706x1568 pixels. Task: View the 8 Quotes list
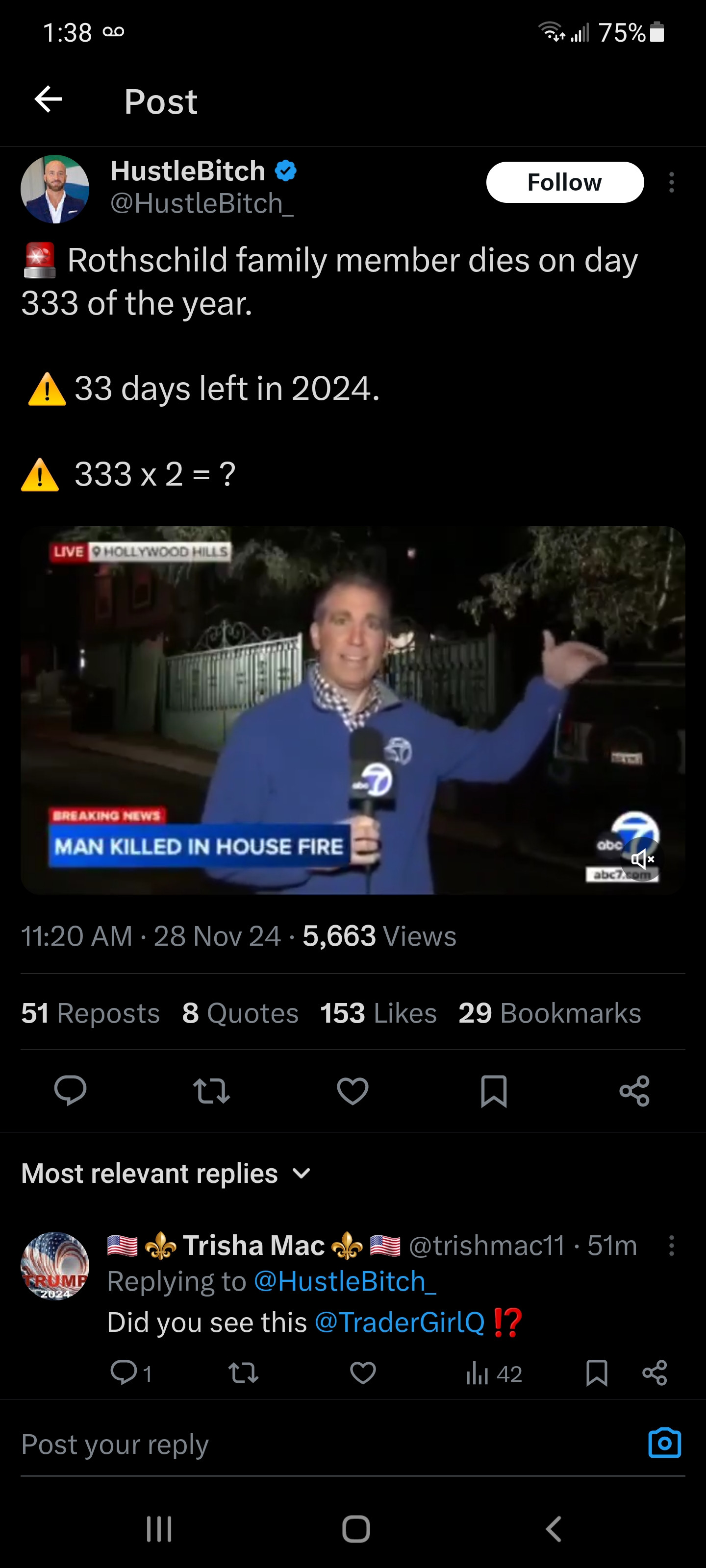[240, 1013]
